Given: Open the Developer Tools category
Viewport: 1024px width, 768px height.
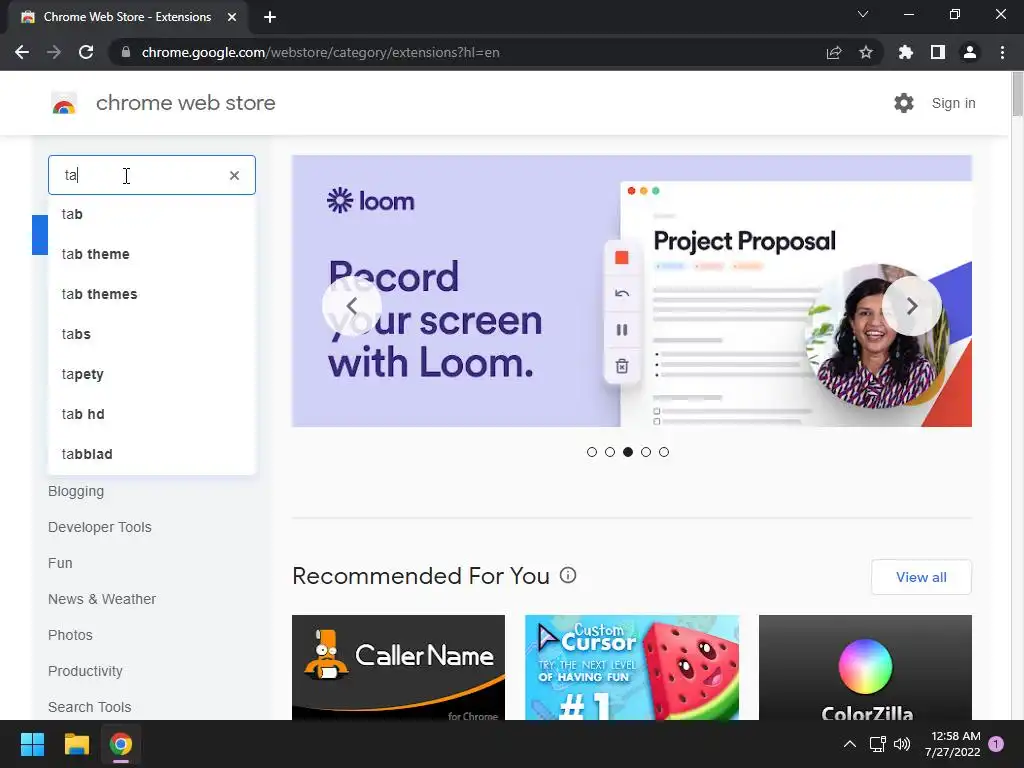Looking at the screenshot, I should point(99,527).
